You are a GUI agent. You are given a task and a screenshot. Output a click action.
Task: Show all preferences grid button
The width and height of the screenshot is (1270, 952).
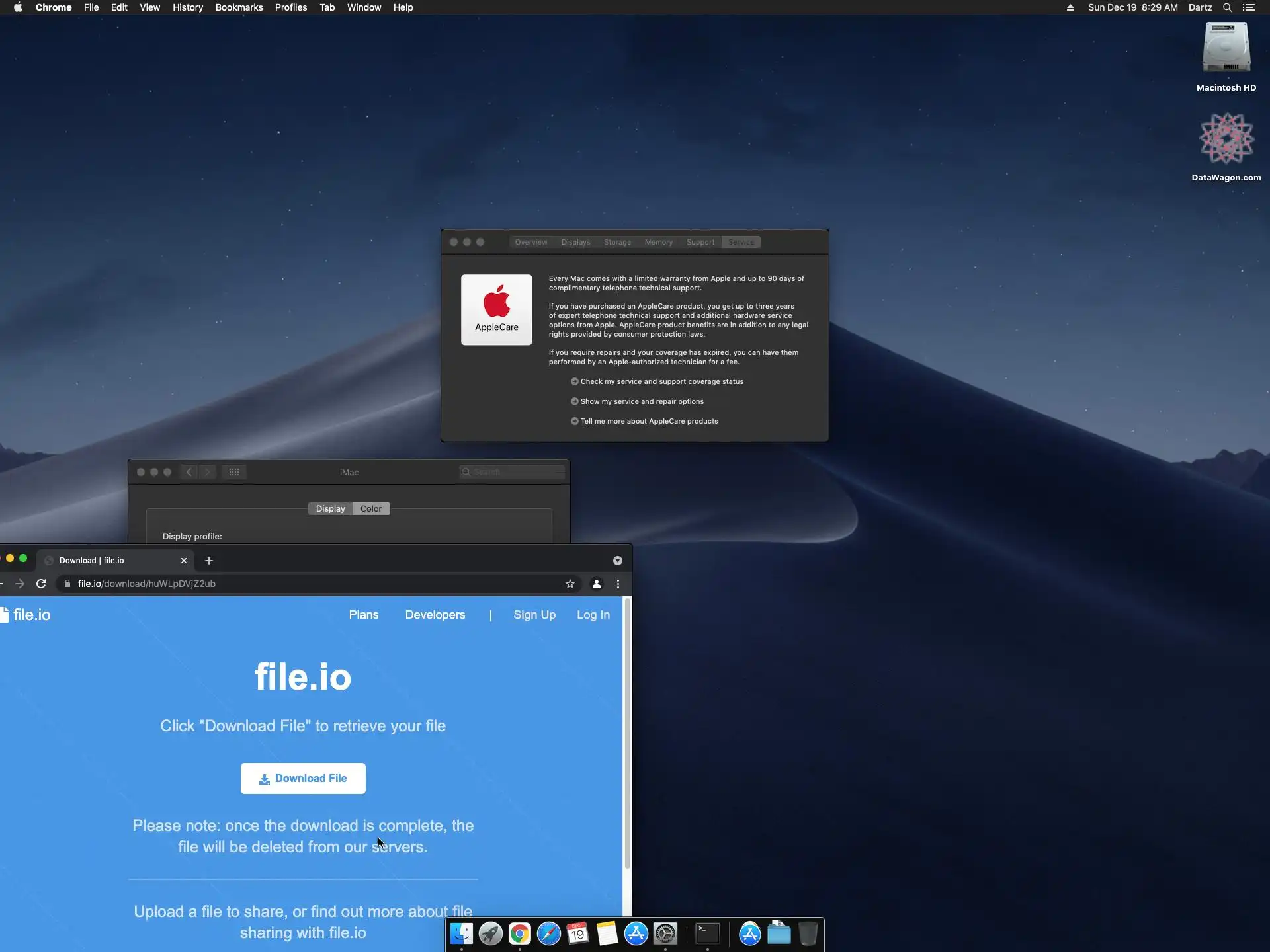(x=234, y=472)
